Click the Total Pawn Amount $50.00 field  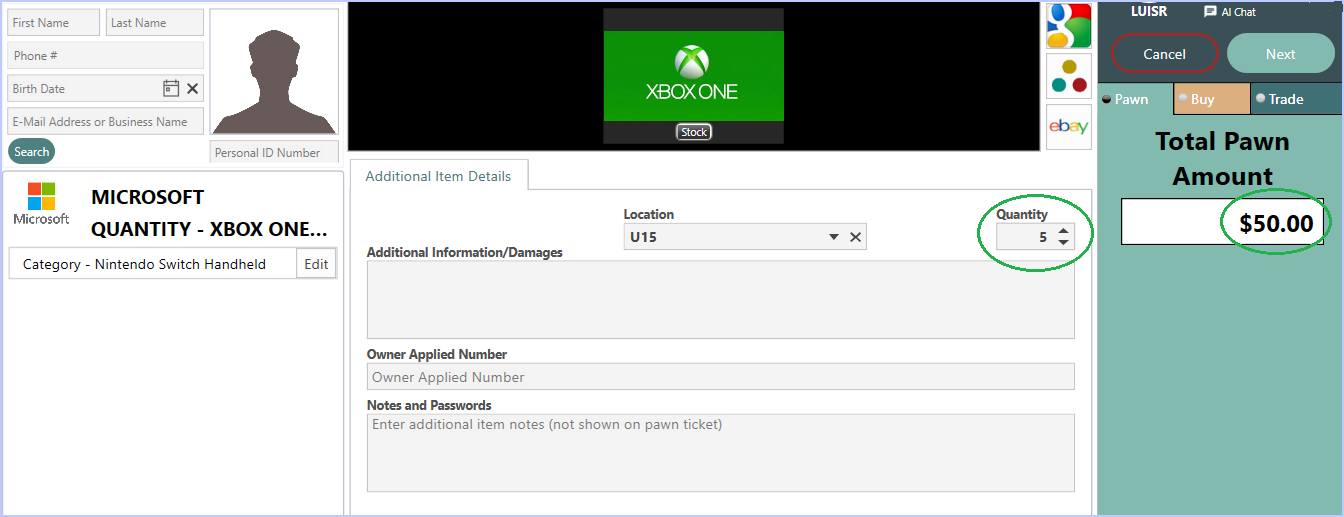pyautogui.click(x=1222, y=222)
